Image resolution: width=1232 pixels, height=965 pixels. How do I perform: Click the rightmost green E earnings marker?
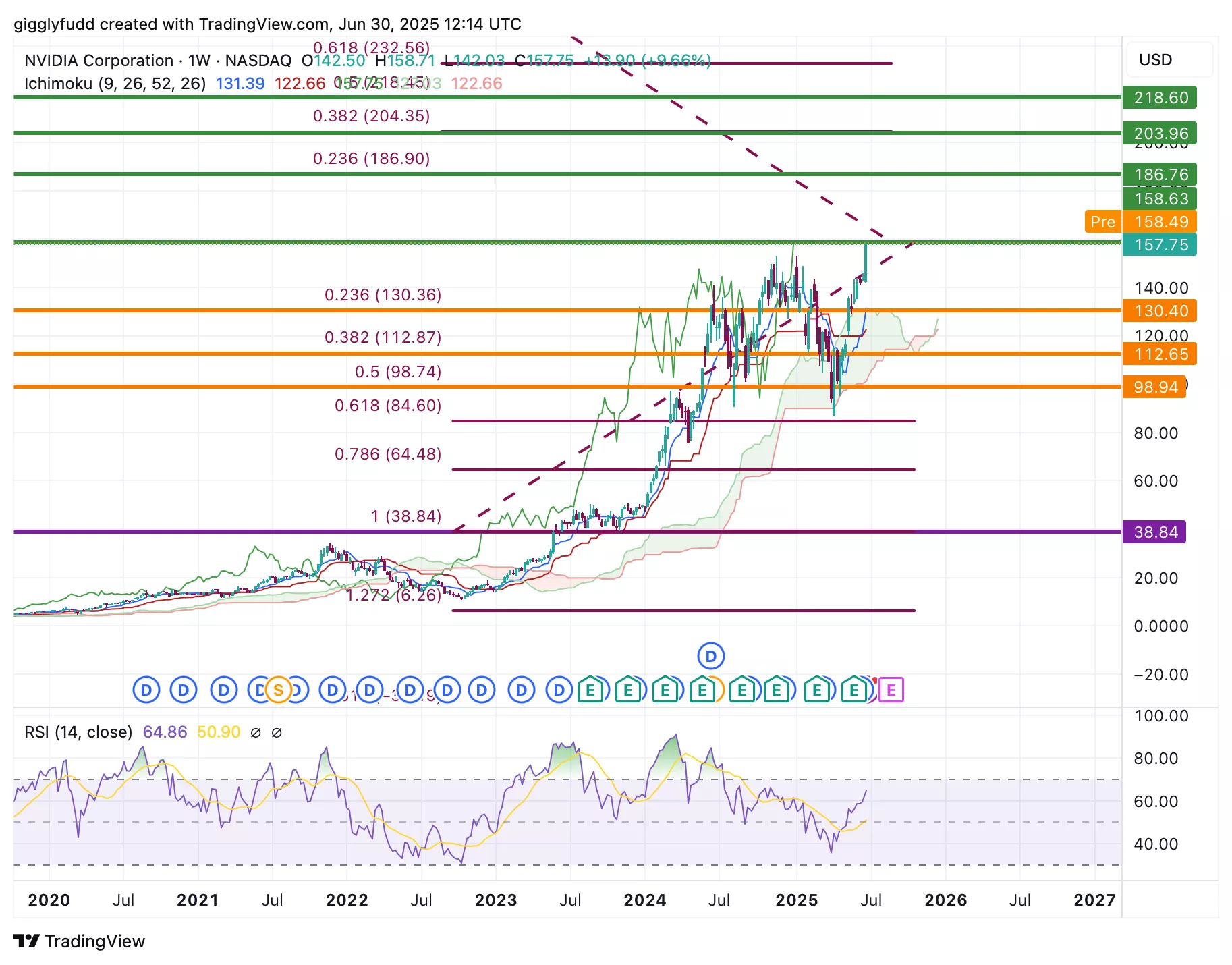pos(854,690)
